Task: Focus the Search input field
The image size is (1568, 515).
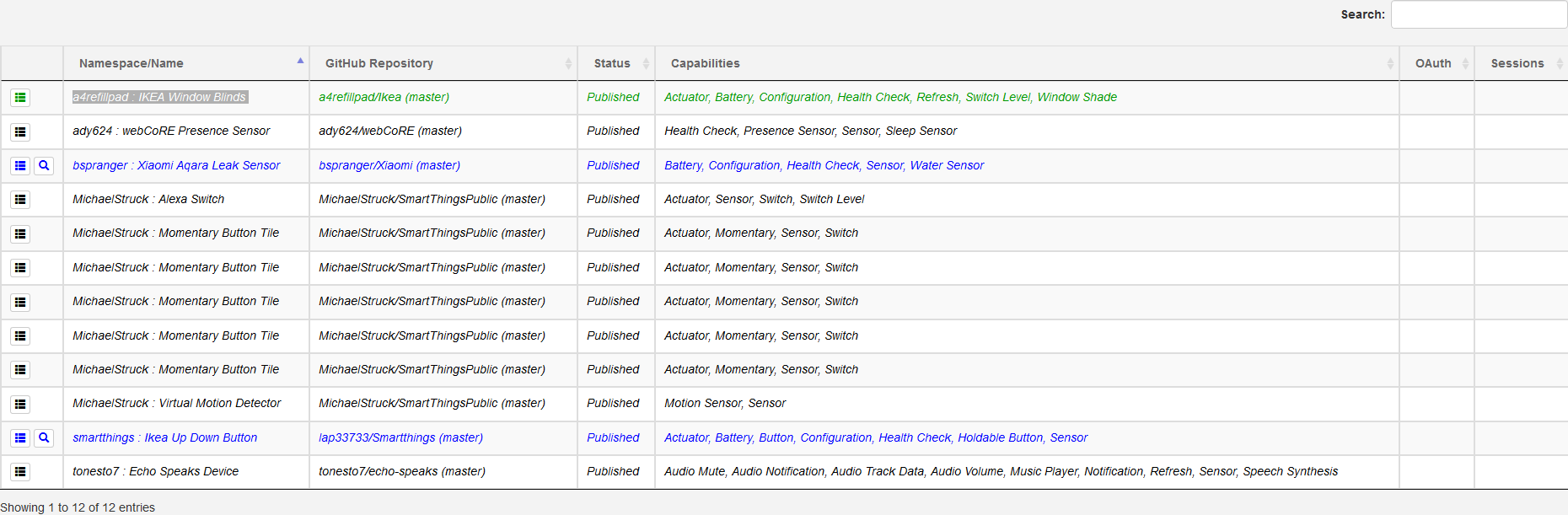Action: (x=1479, y=14)
